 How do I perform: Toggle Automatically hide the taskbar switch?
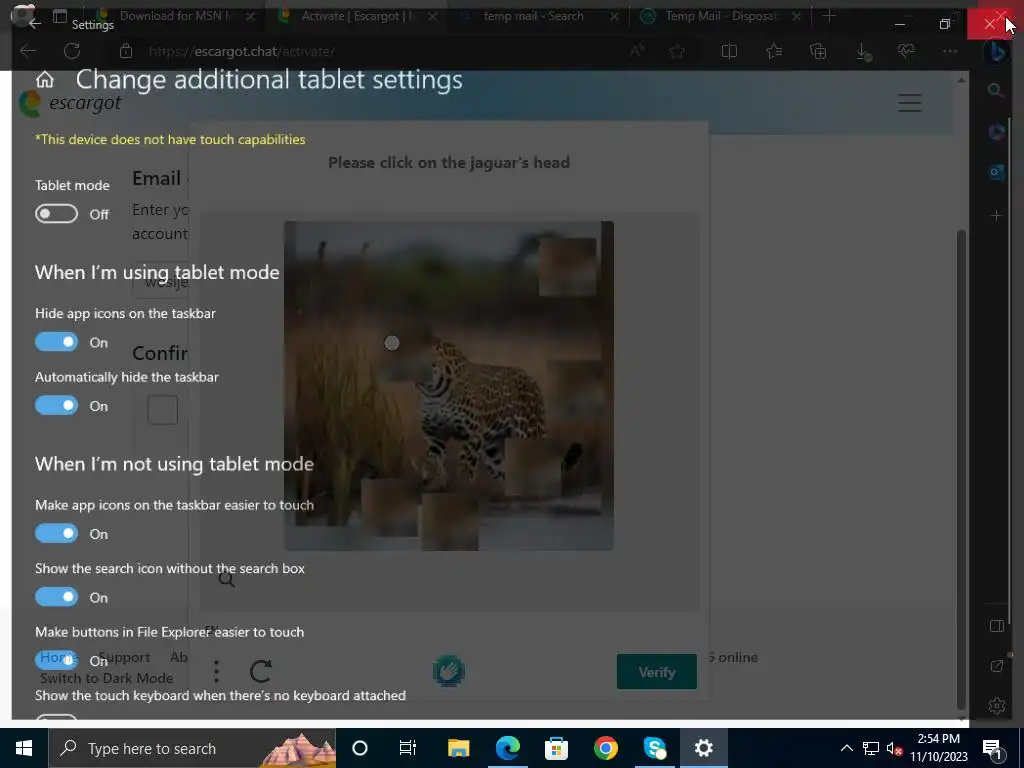56,406
